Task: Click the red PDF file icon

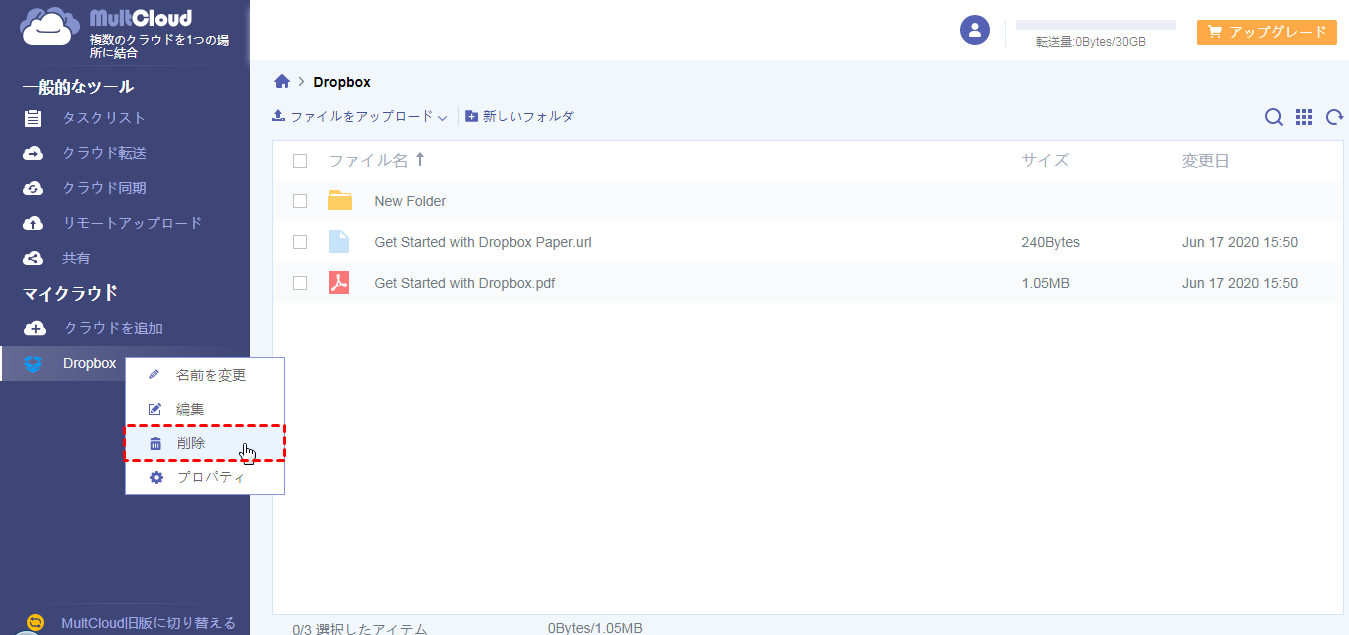Action: coord(339,283)
